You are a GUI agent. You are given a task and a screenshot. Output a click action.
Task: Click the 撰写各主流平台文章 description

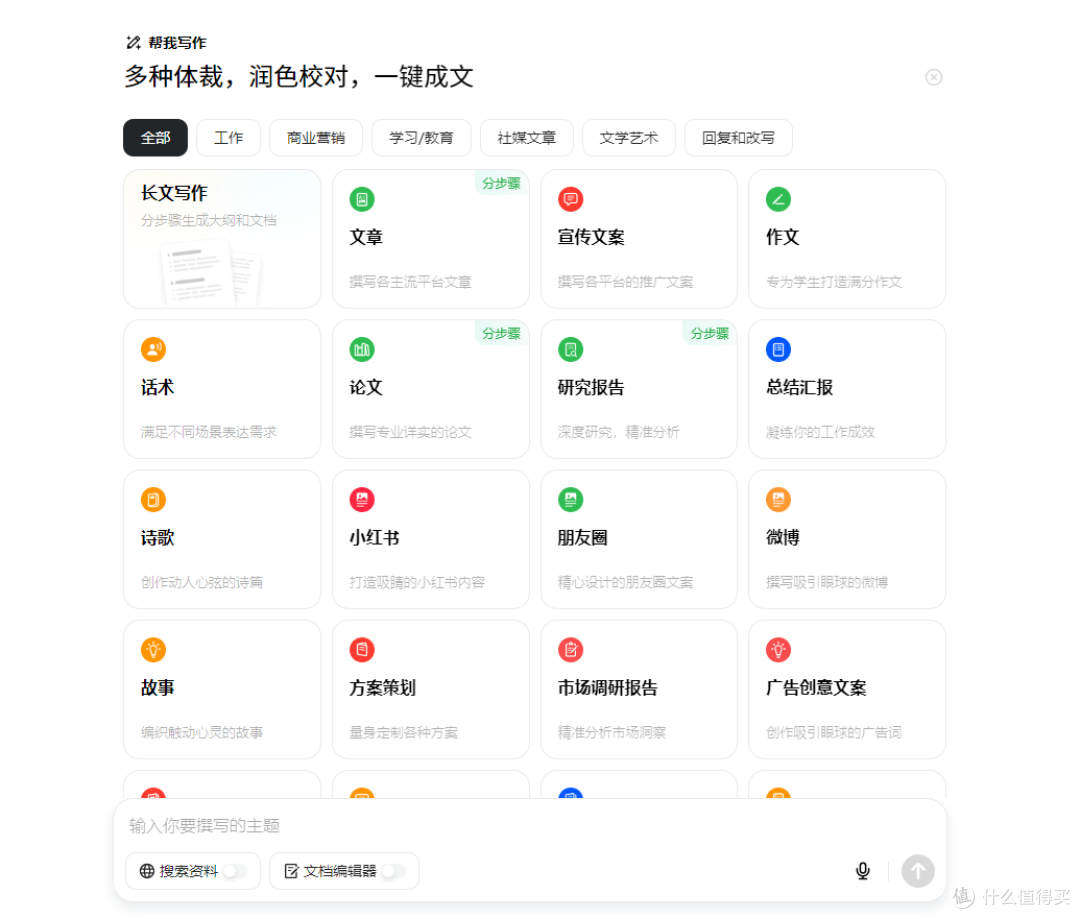(x=411, y=282)
